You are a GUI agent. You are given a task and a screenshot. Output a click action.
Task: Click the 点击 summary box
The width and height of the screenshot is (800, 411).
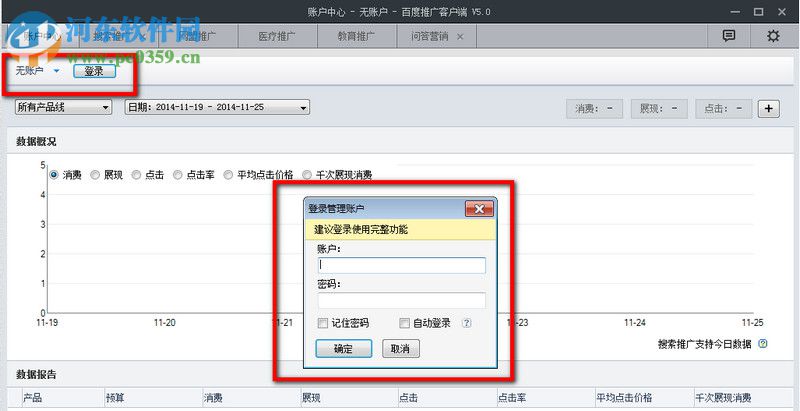(x=723, y=109)
